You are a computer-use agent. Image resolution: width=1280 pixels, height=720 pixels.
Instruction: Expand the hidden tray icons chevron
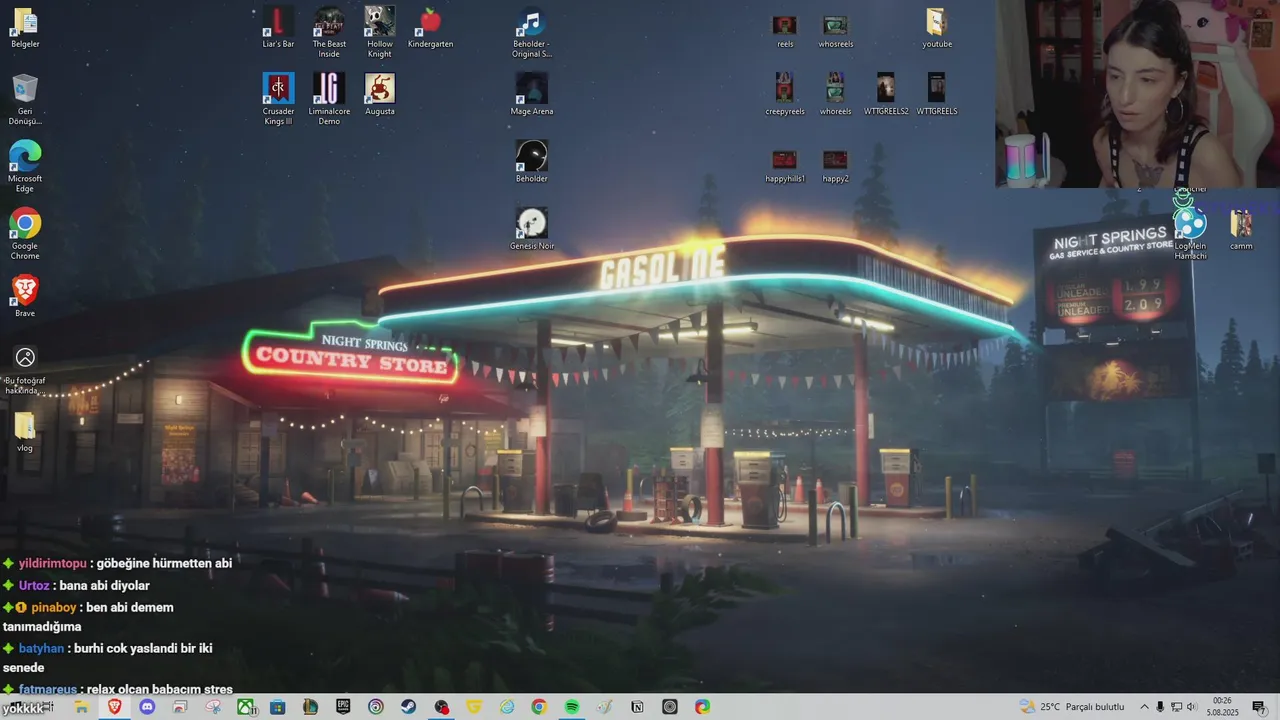1145,707
